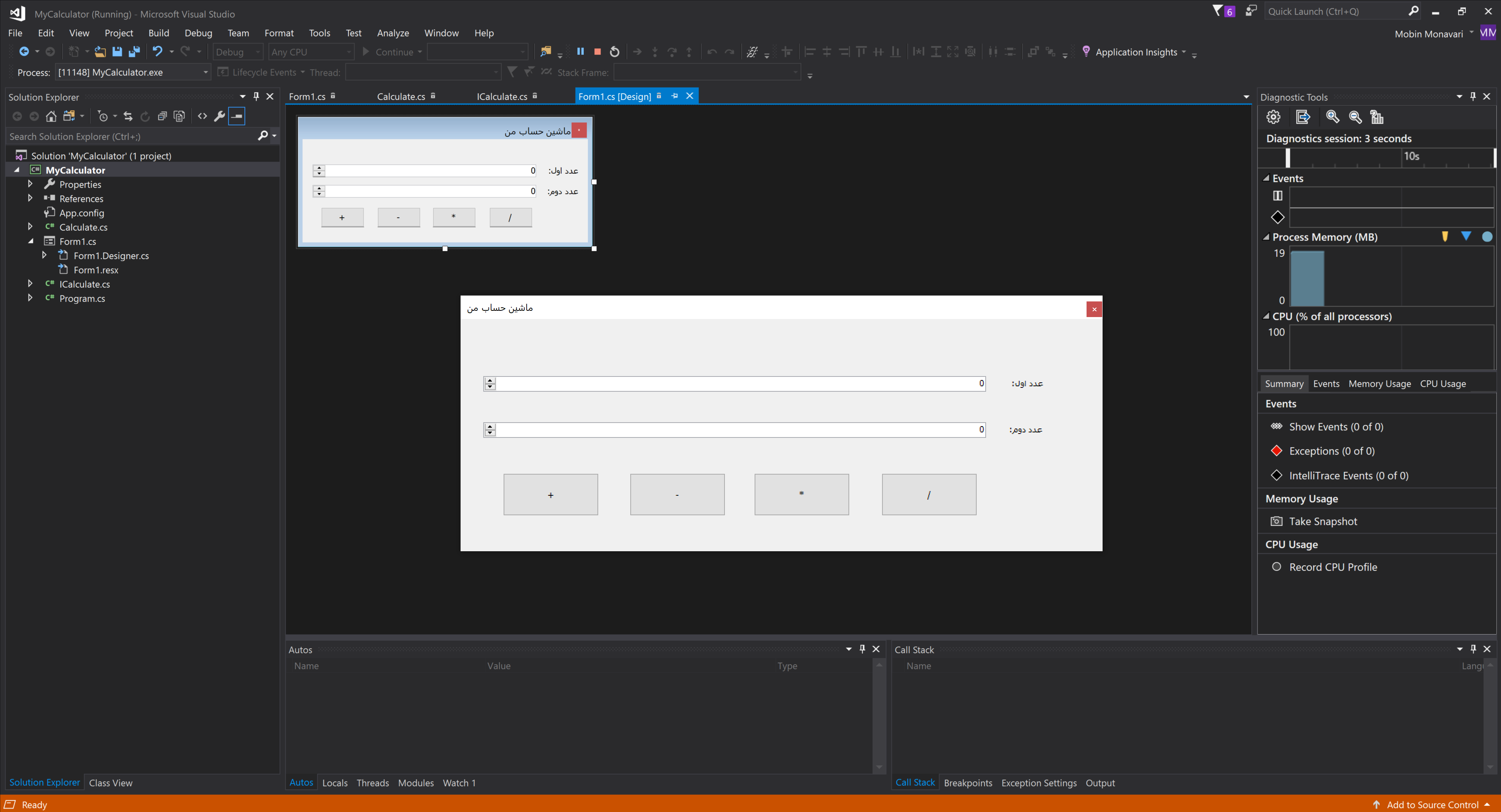This screenshot has width=1501, height=812.
Task: Toggle Preview Selected Items in Solution Explorer
Action: coord(237,117)
